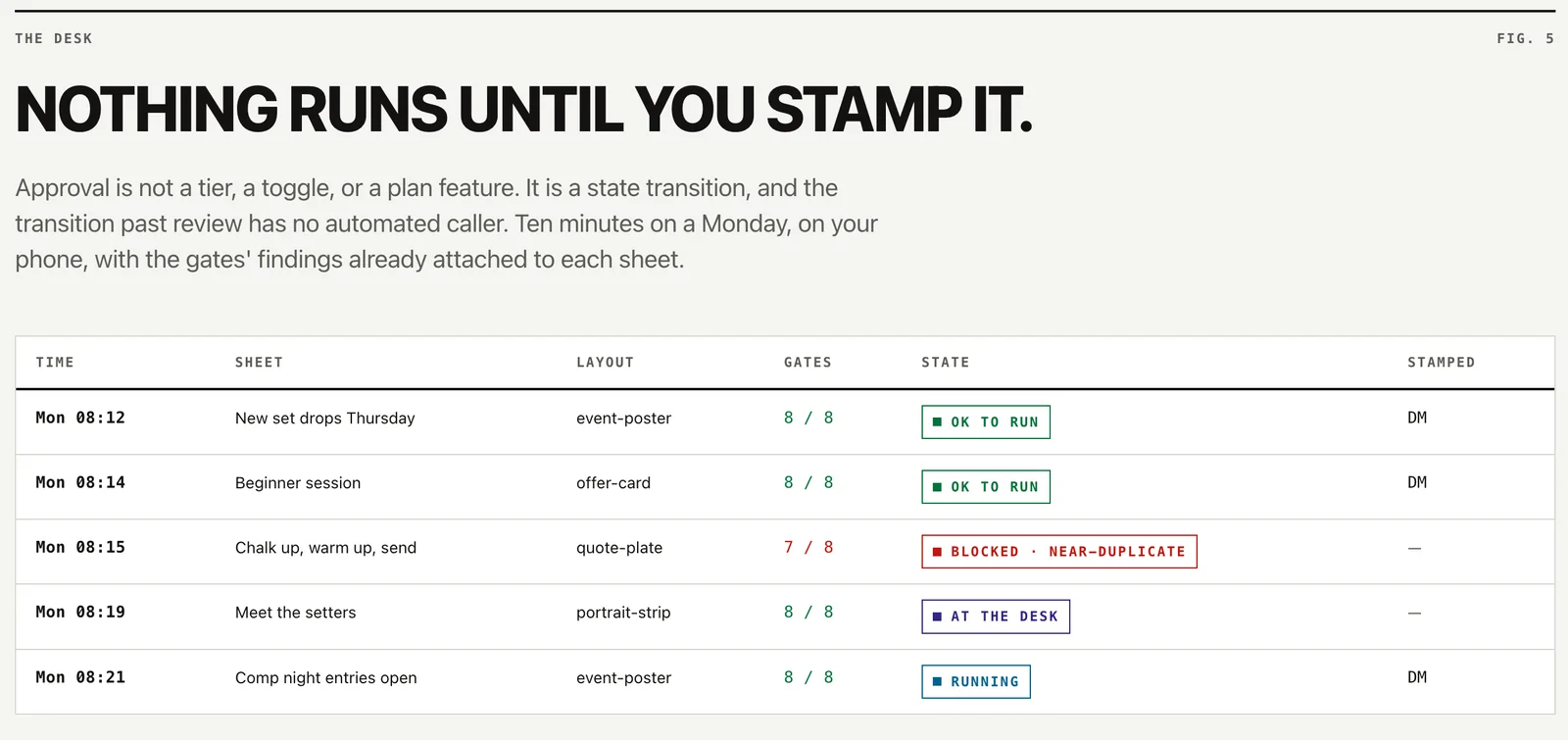Click the blue RUNNING state badge
The height and width of the screenshot is (740, 1568).
tap(975, 682)
